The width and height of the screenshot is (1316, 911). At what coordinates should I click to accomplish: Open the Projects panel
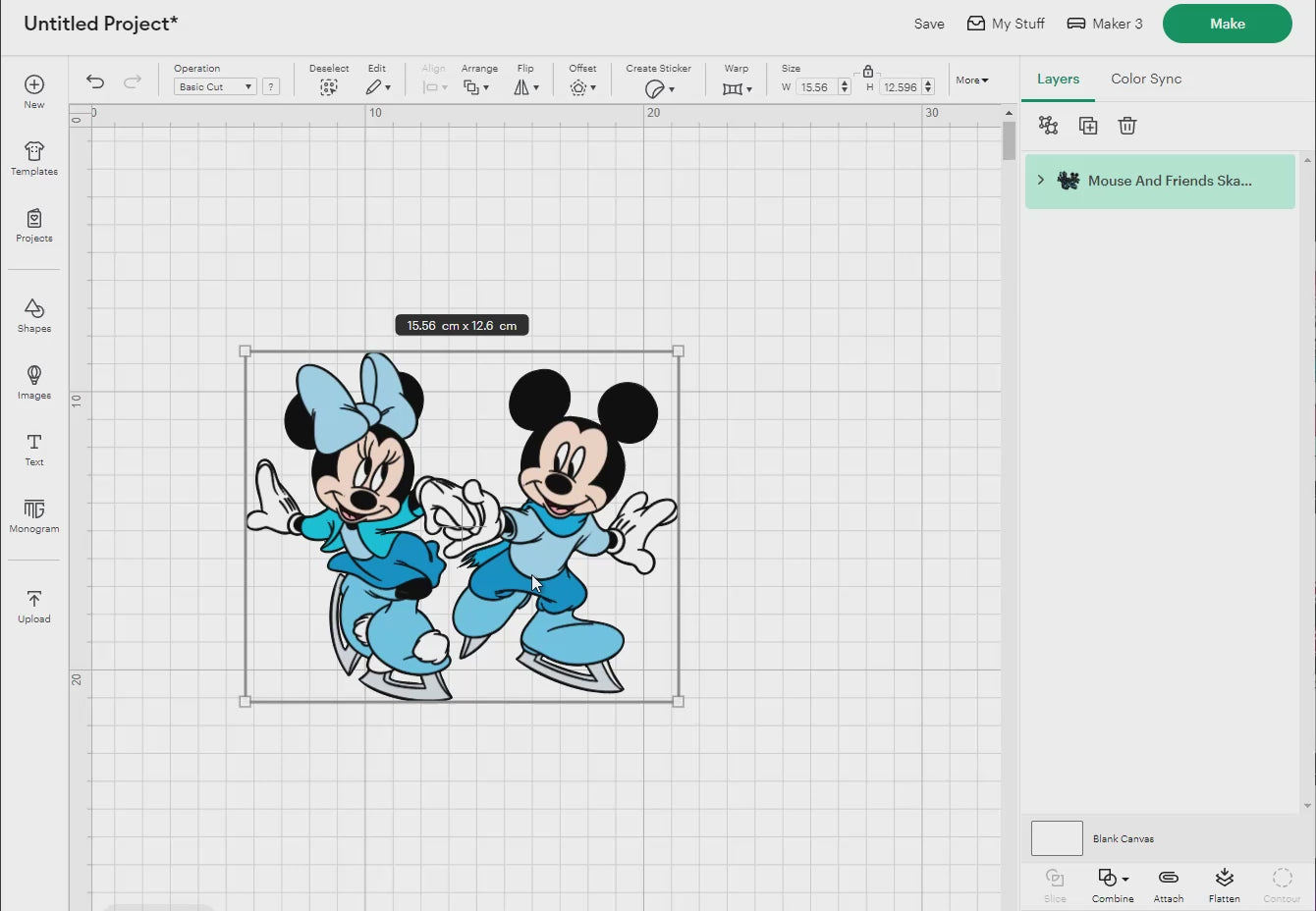point(34,225)
